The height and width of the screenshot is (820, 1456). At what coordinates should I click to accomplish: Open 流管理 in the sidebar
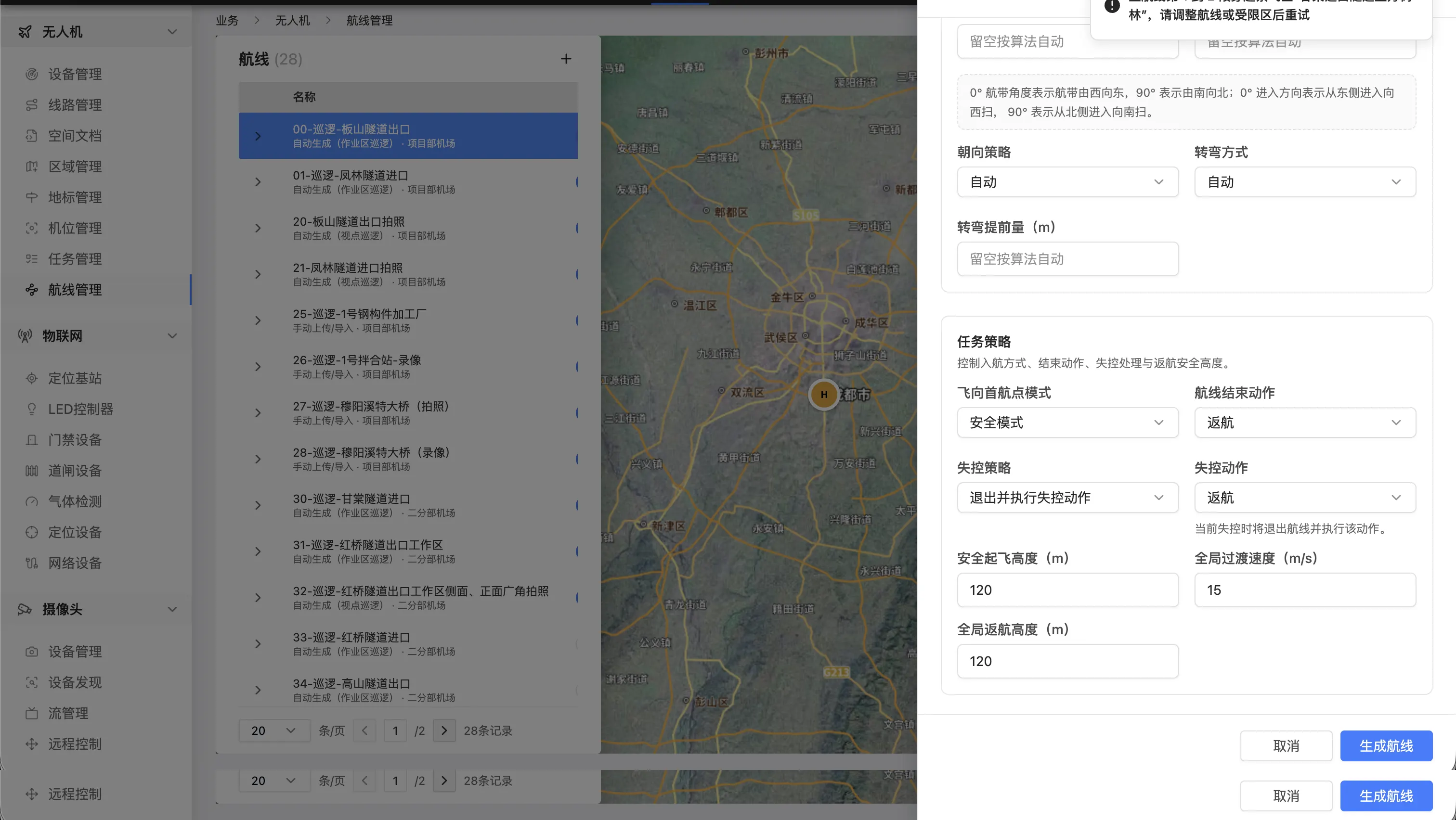[68, 713]
